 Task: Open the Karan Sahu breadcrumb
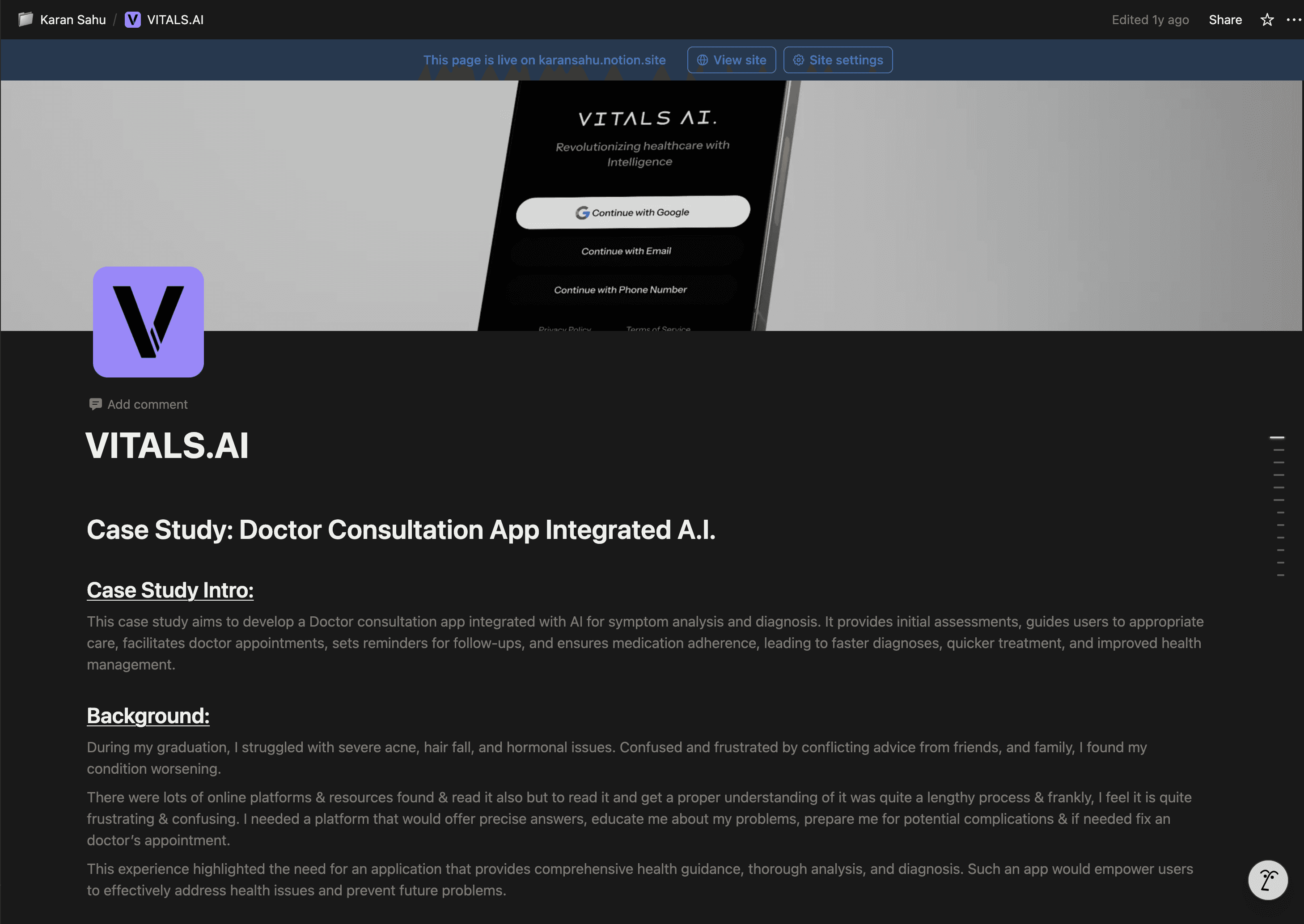click(x=73, y=20)
